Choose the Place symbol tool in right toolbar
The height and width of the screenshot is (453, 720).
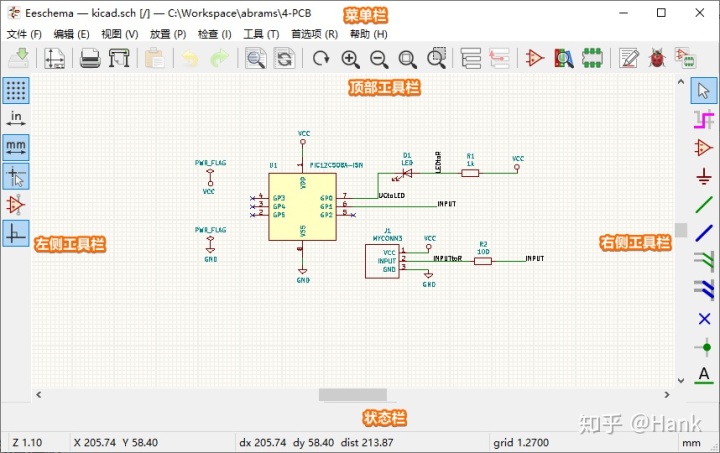[703, 147]
